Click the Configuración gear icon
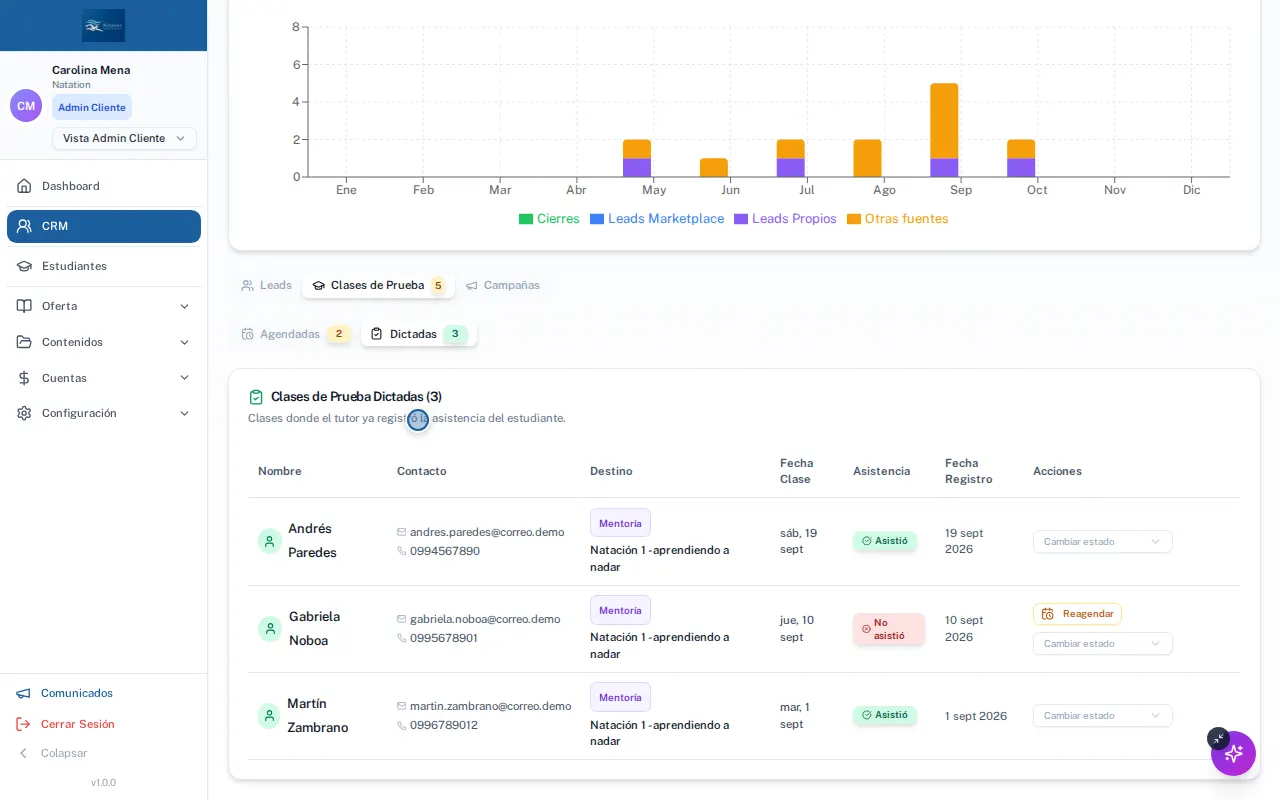1280x800 pixels. [24, 413]
